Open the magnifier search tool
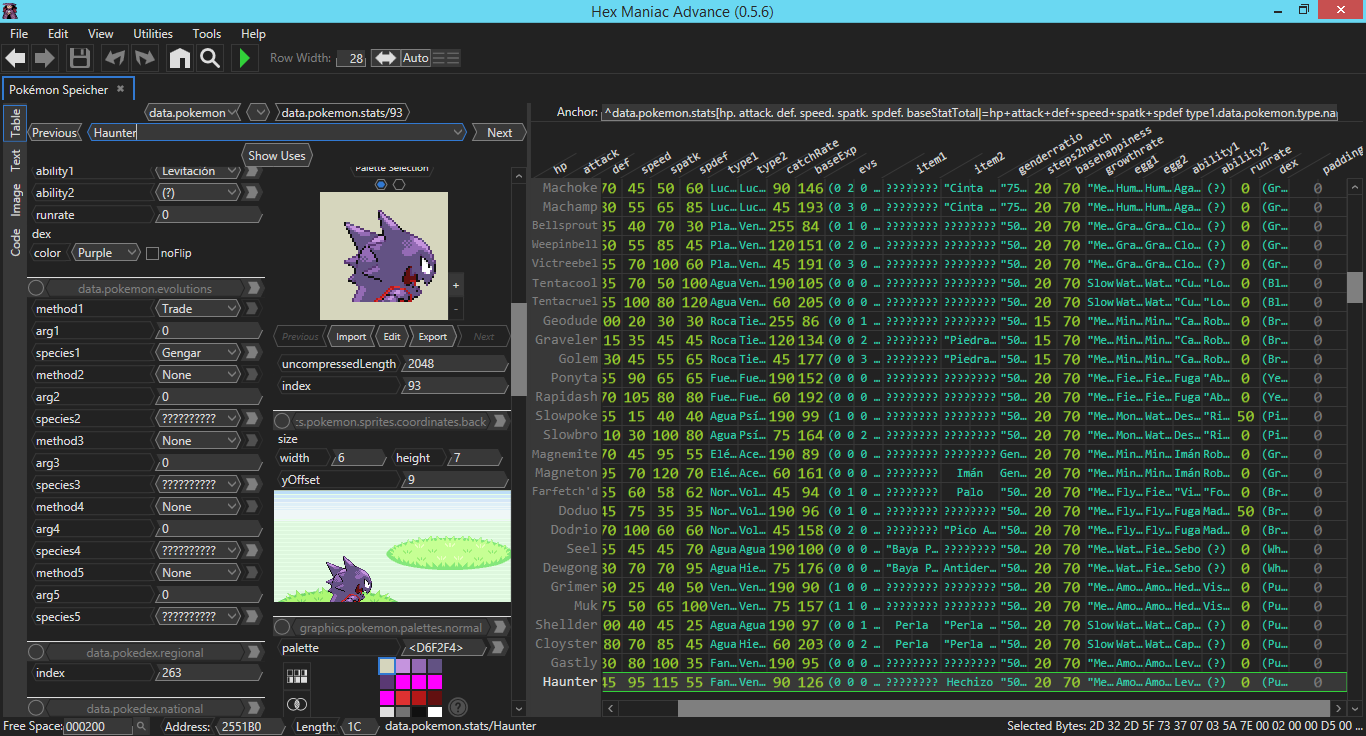 click(x=210, y=58)
